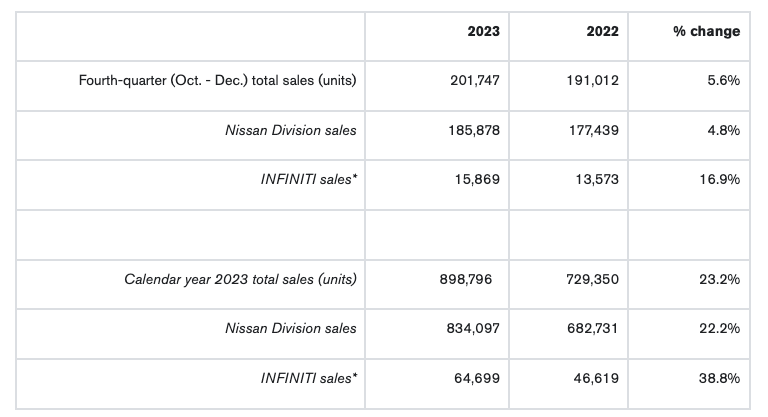Click the 2023 column header
Image resolution: width=768 pixels, height=417 pixels.
[x=483, y=31]
